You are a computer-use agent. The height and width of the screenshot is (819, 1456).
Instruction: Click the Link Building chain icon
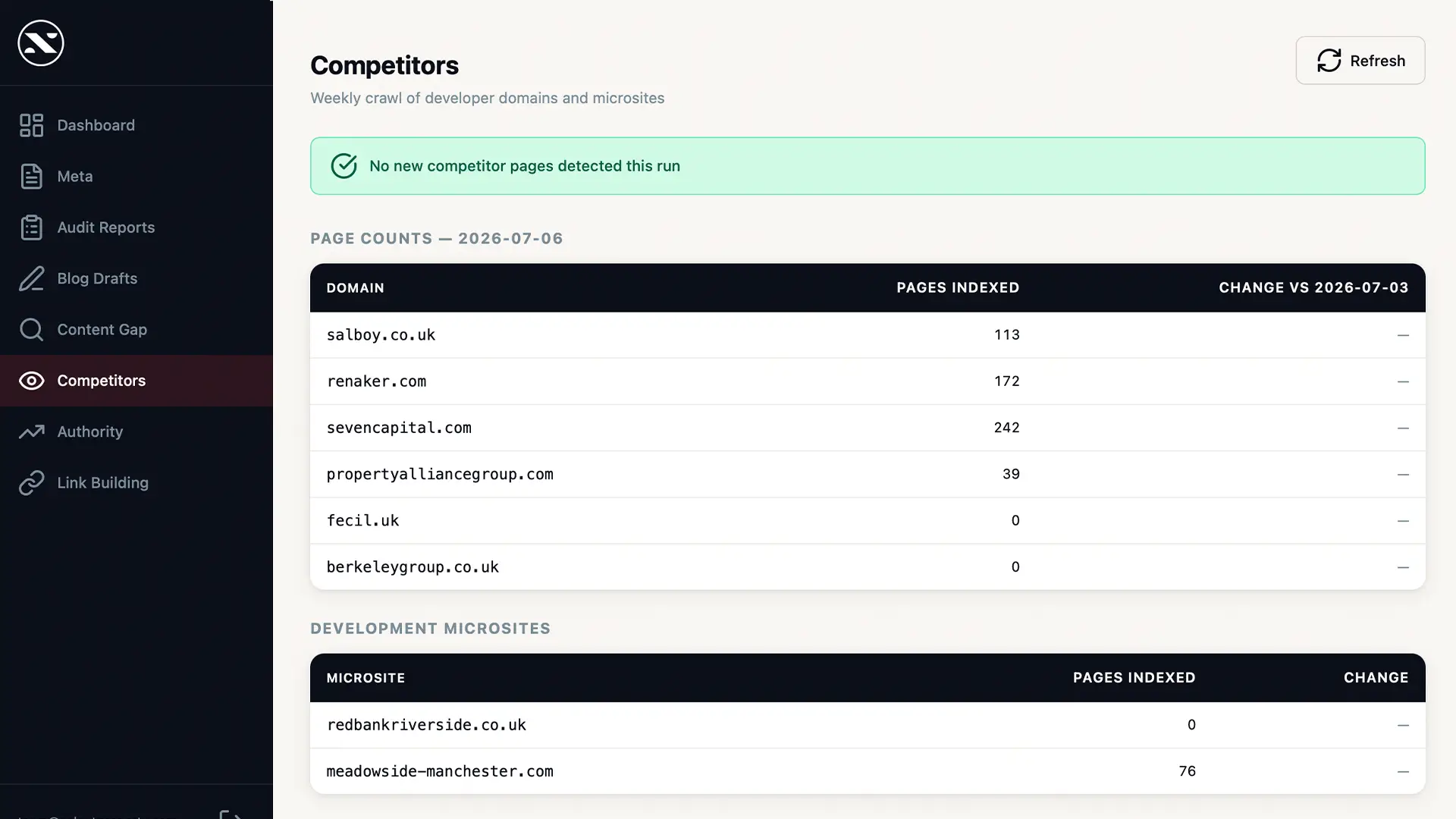(x=31, y=483)
